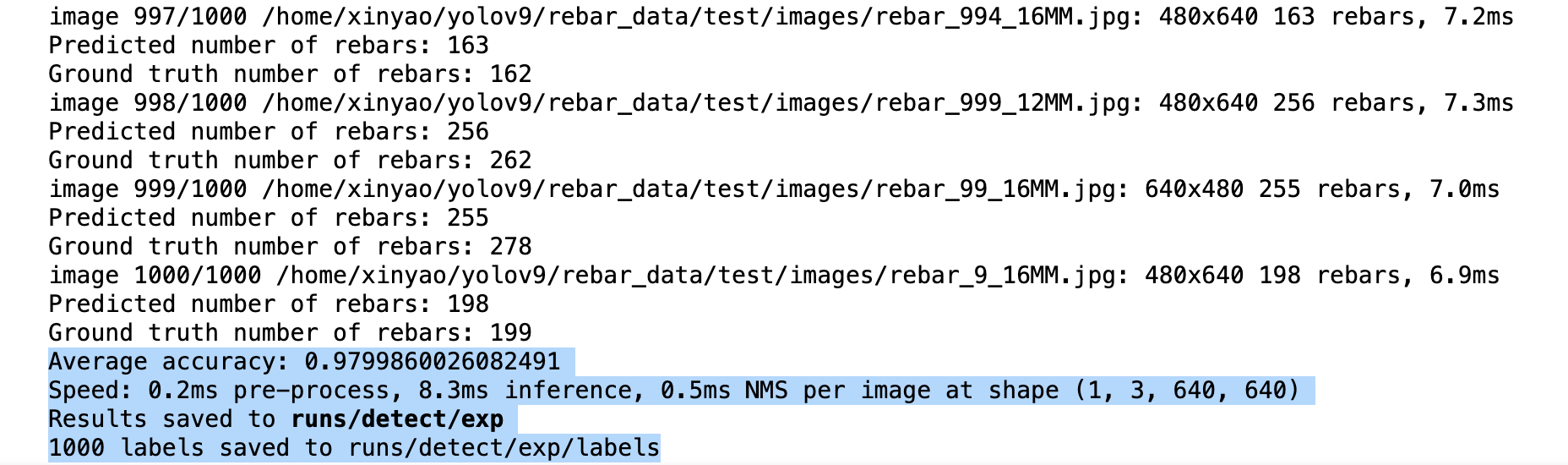
Task: Click the shape '(1, 3, 640, 640)' text
Action: 1186,391
